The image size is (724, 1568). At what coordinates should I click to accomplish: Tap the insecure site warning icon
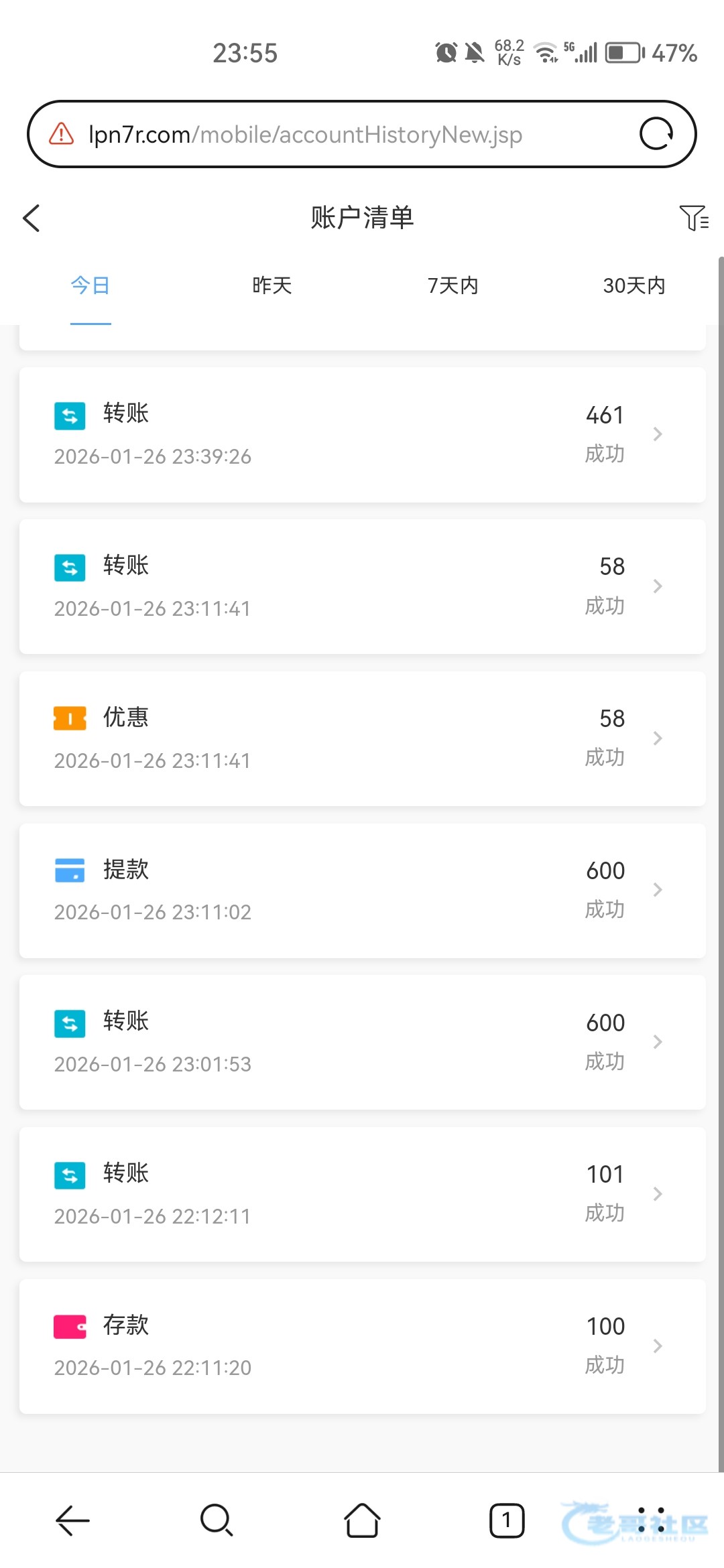(62, 134)
